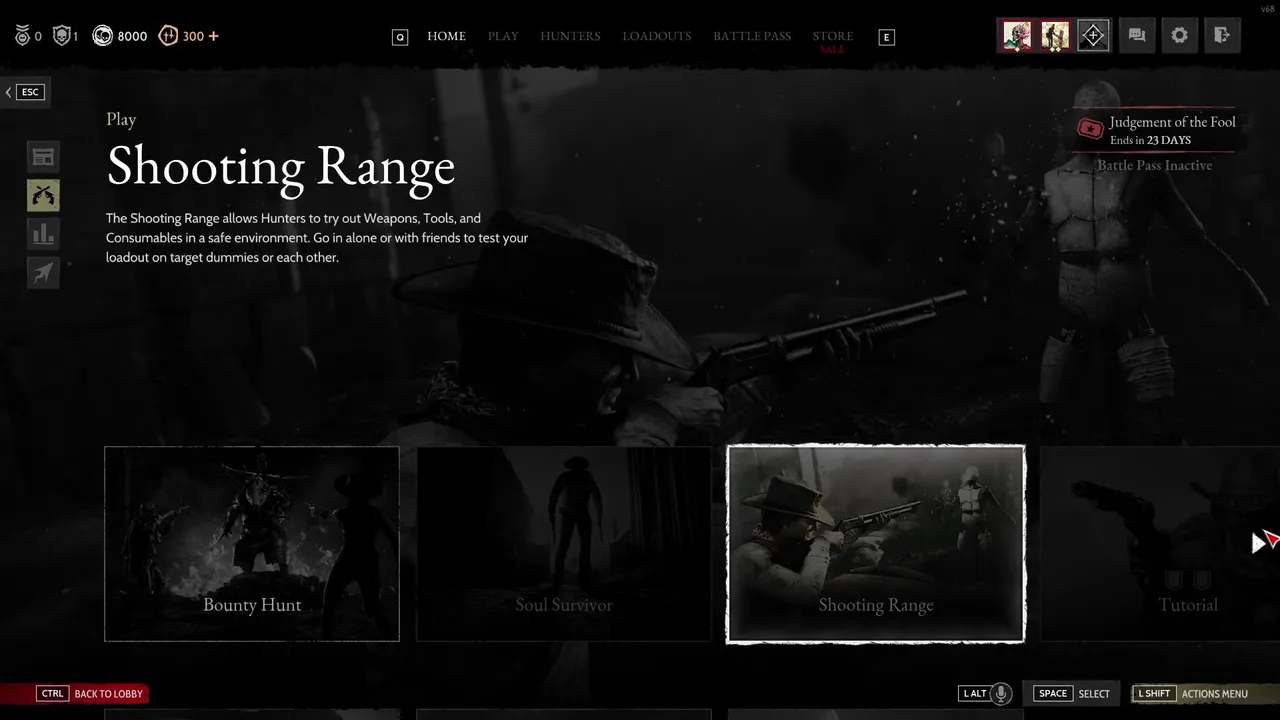Select the second team hunter portrait
1280x720 pixels.
(x=1055, y=35)
